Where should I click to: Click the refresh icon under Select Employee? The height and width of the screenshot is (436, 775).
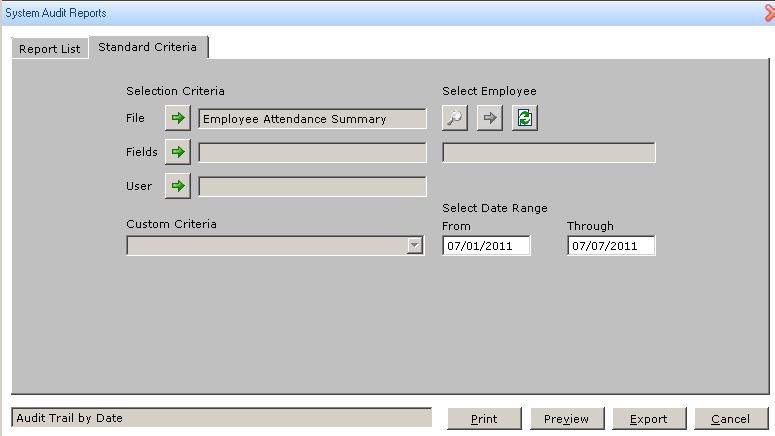coord(525,119)
